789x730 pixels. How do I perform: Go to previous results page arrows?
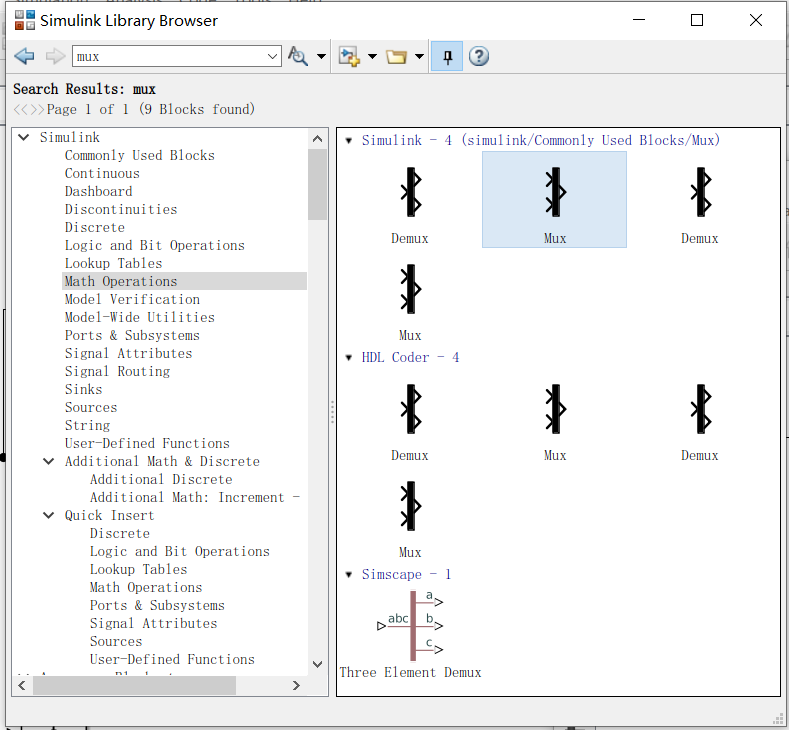coord(21,110)
